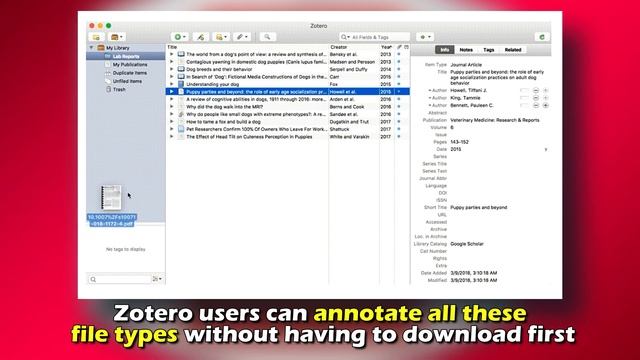
Task: Click the article icon of 'Puppy parties and beyond'
Action: click(x=181, y=92)
